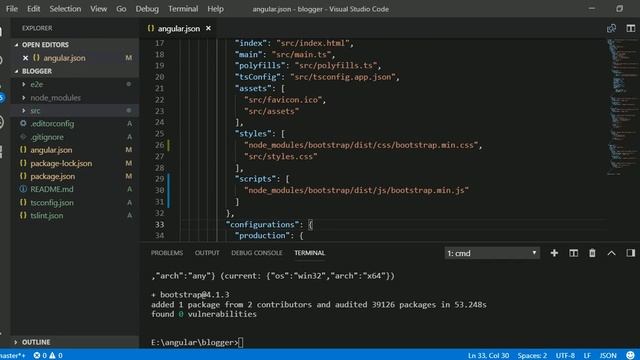Change end of line sequence LF

[587, 356]
